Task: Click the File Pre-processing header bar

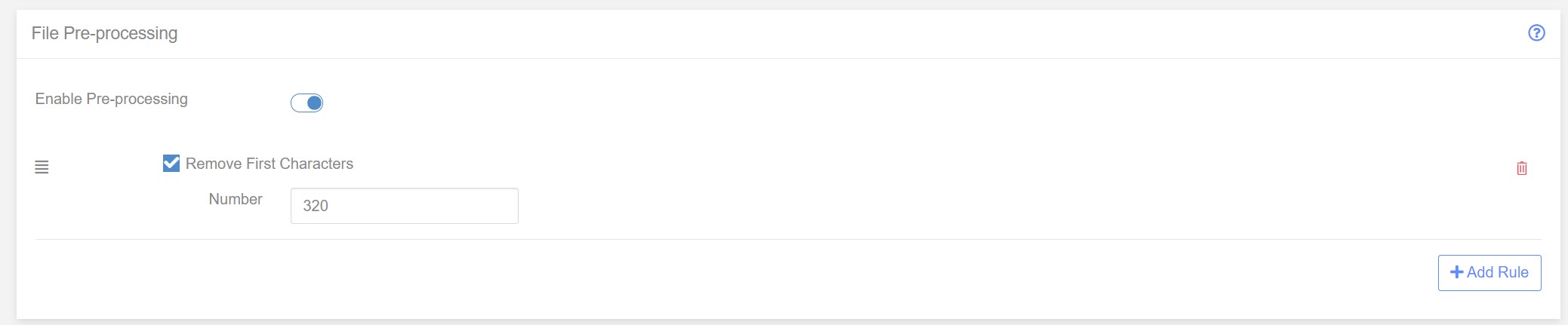Action: pos(788,34)
